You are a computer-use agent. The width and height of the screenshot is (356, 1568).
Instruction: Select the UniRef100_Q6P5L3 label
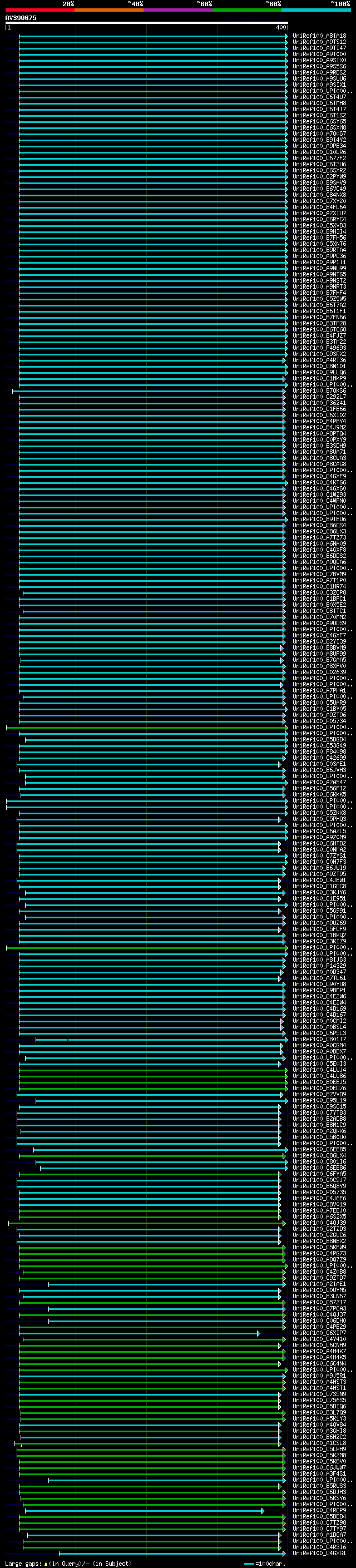[x=319, y=1033]
